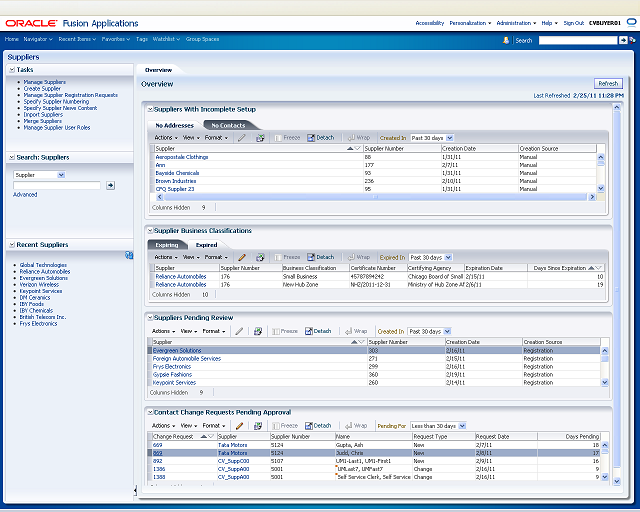The height and width of the screenshot is (512, 640).
Task: Open Pending For Less than 30 days dropdown
Action: [x=462, y=426]
